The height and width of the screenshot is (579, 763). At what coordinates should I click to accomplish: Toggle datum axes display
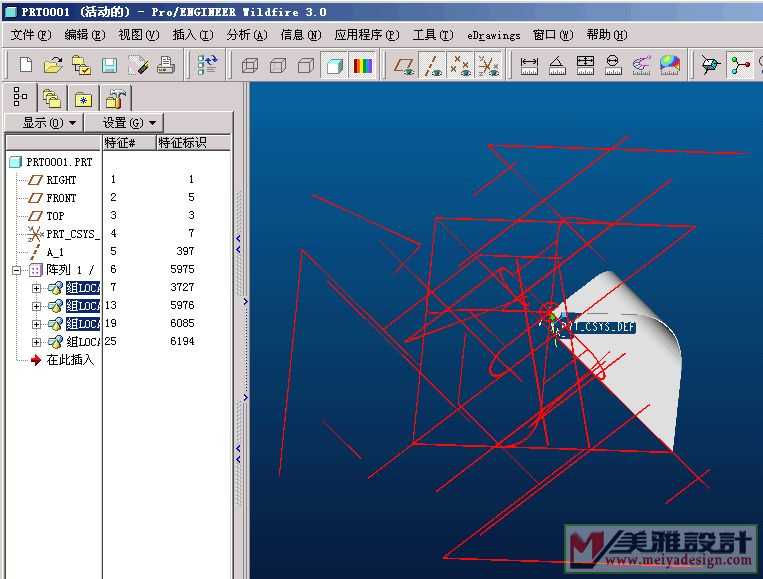pos(432,65)
